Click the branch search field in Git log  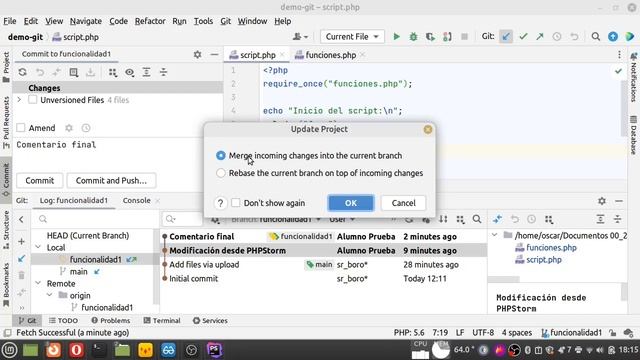(x=96, y=220)
